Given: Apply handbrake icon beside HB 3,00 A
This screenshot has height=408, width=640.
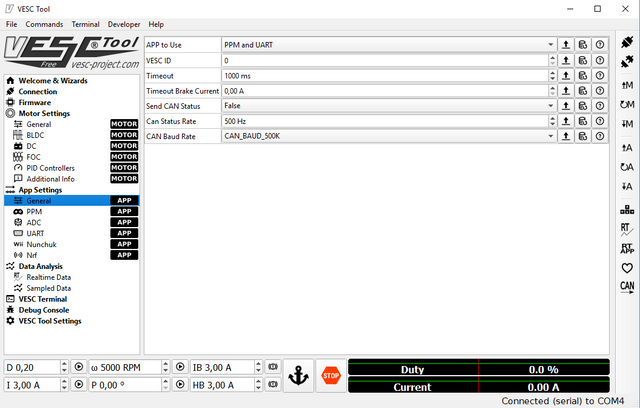Looking at the screenshot, I should click(x=273, y=384).
